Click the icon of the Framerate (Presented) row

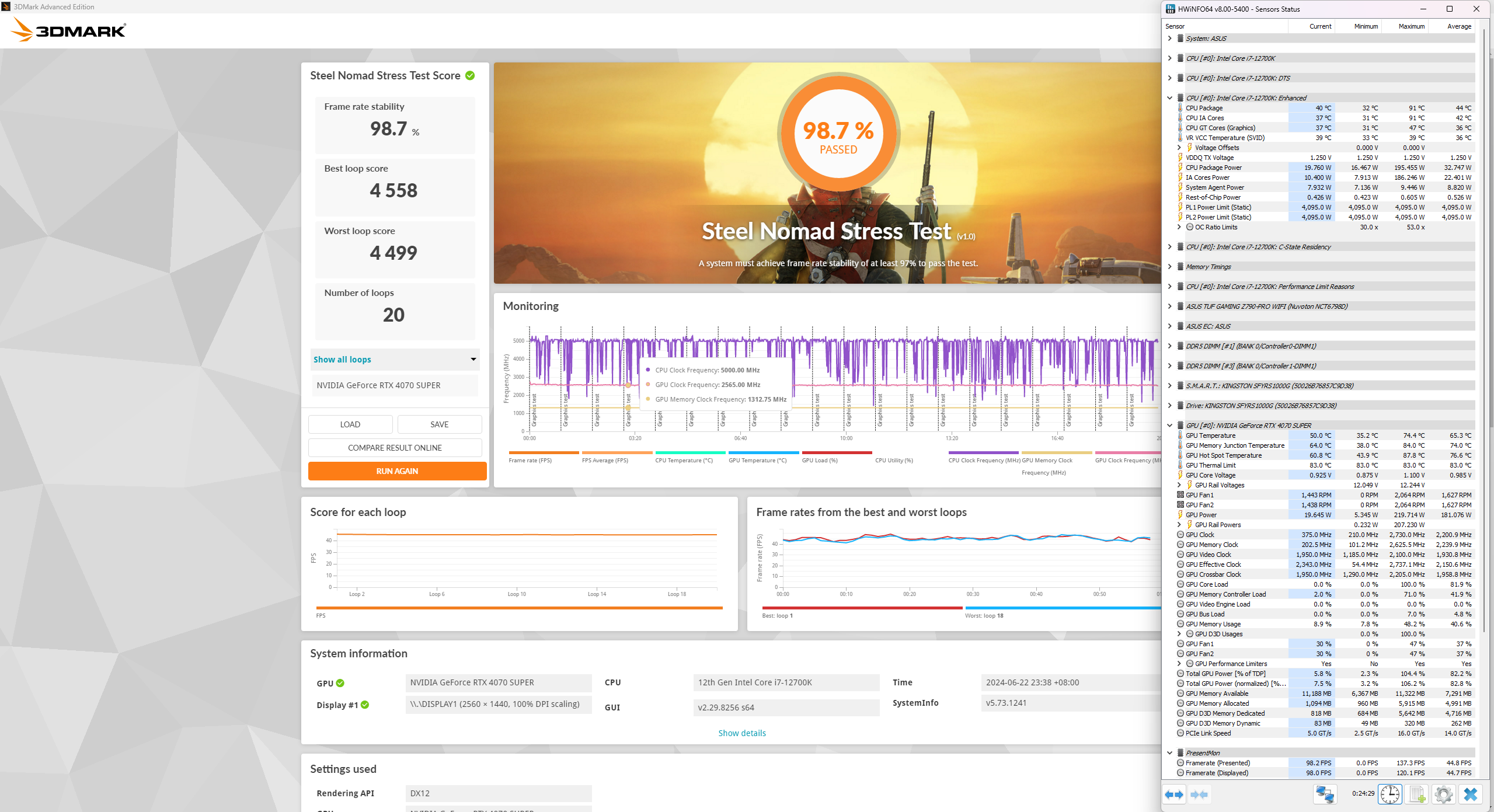click(x=1180, y=762)
